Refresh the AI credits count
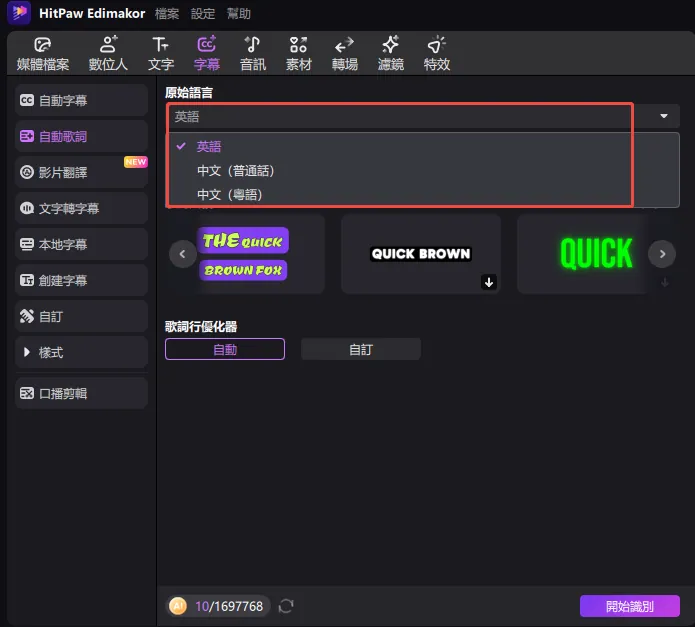 [x=286, y=606]
